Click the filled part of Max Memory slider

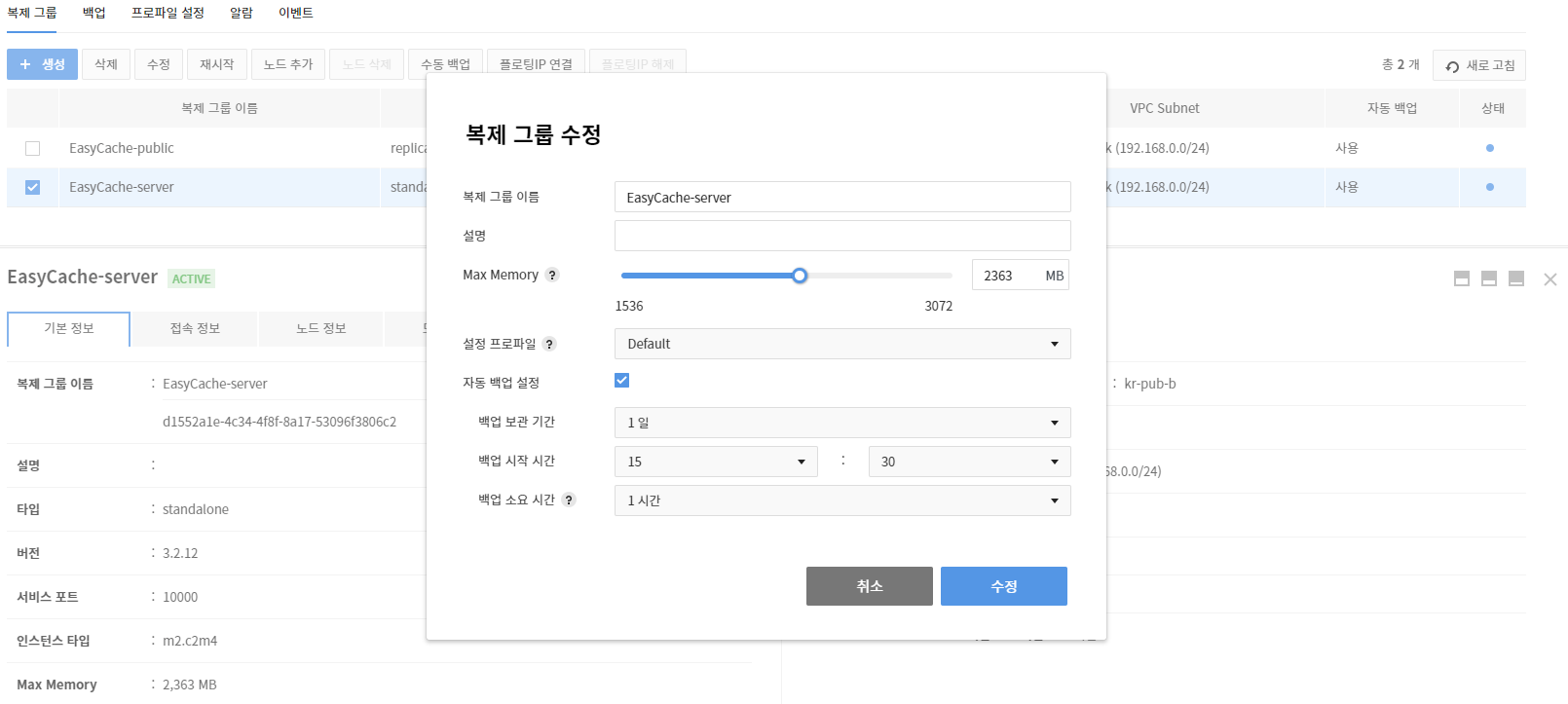click(706, 276)
